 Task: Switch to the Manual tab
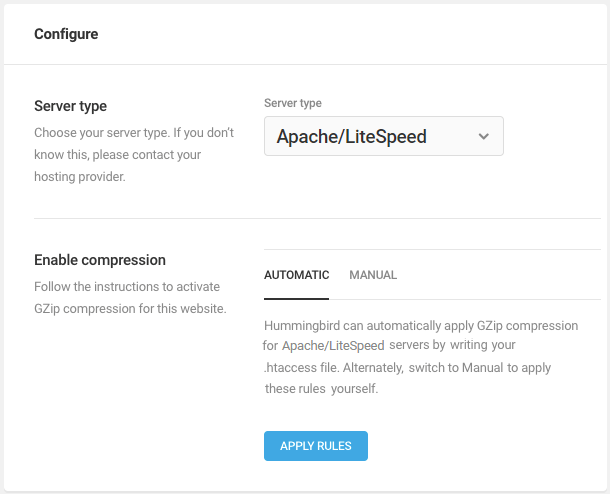[x=373, y=275]
